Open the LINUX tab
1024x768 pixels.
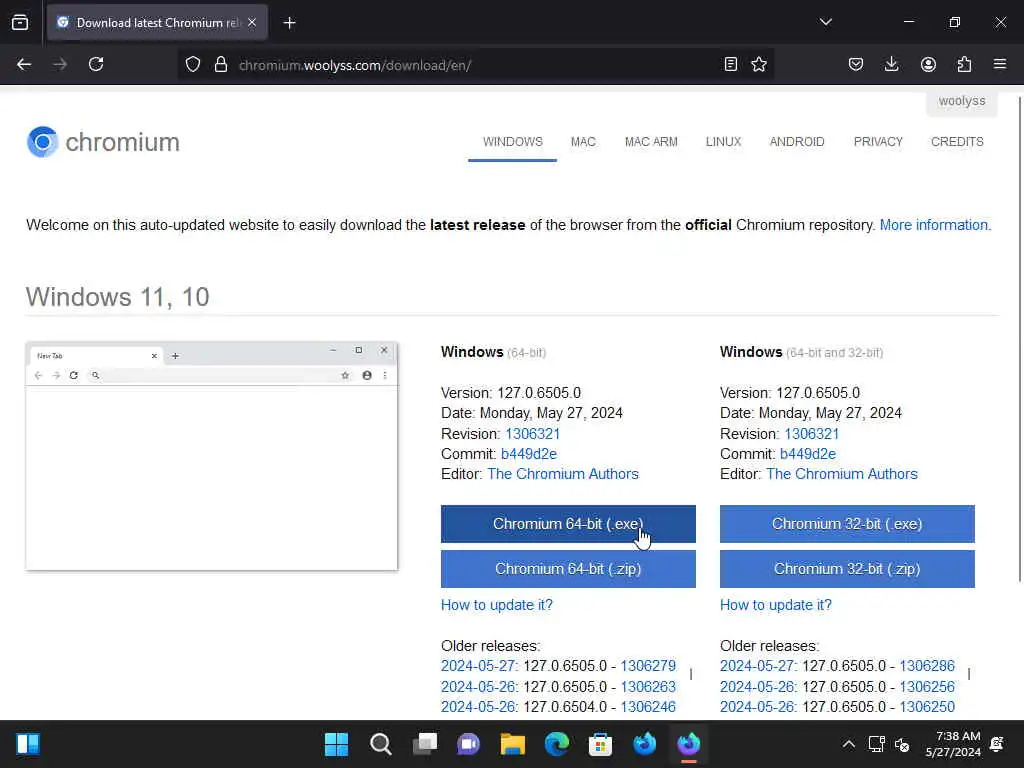[724, 142]
